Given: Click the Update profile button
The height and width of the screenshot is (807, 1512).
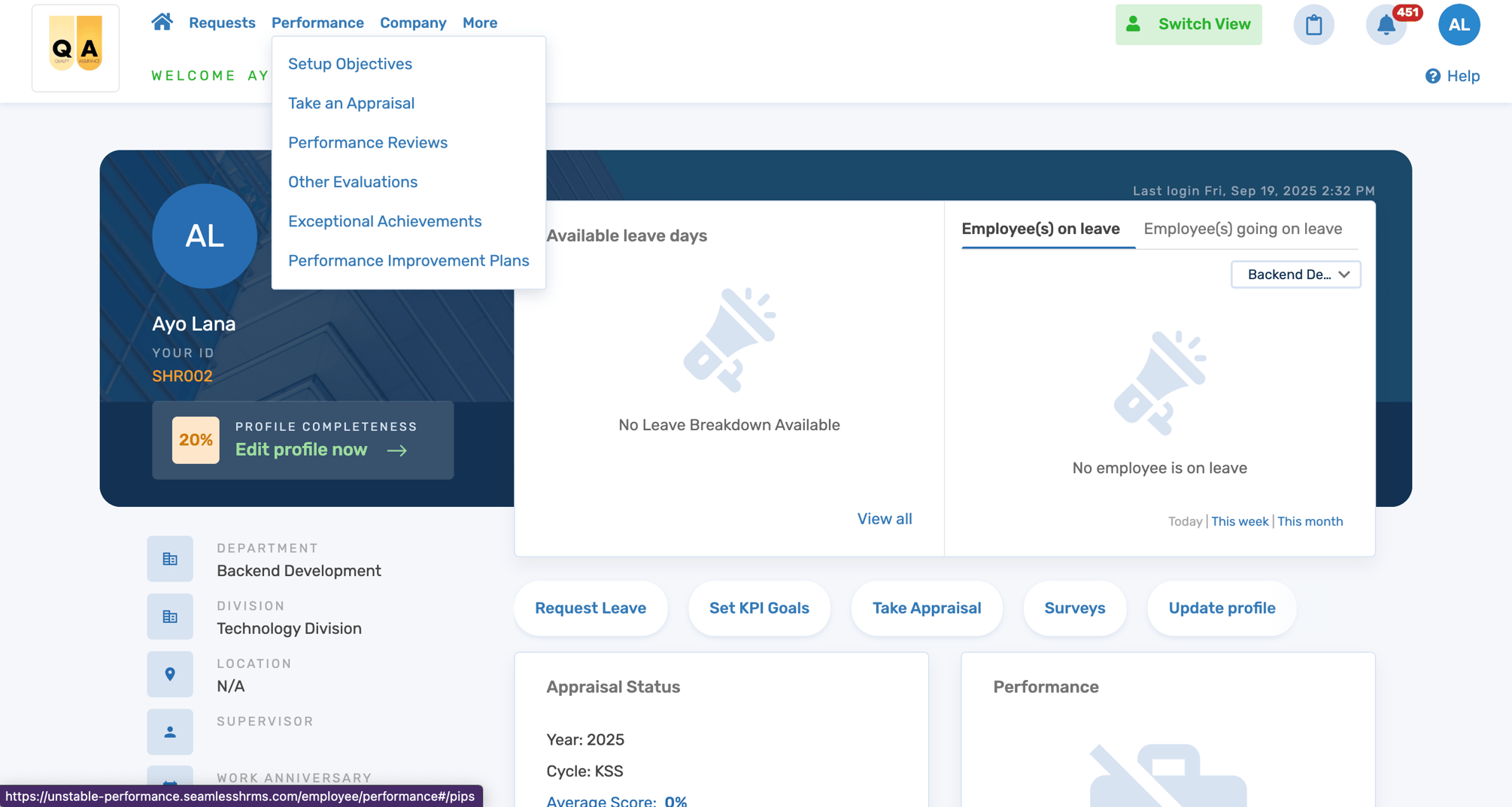Looking at the screenshot, I should click(1222, 608).
